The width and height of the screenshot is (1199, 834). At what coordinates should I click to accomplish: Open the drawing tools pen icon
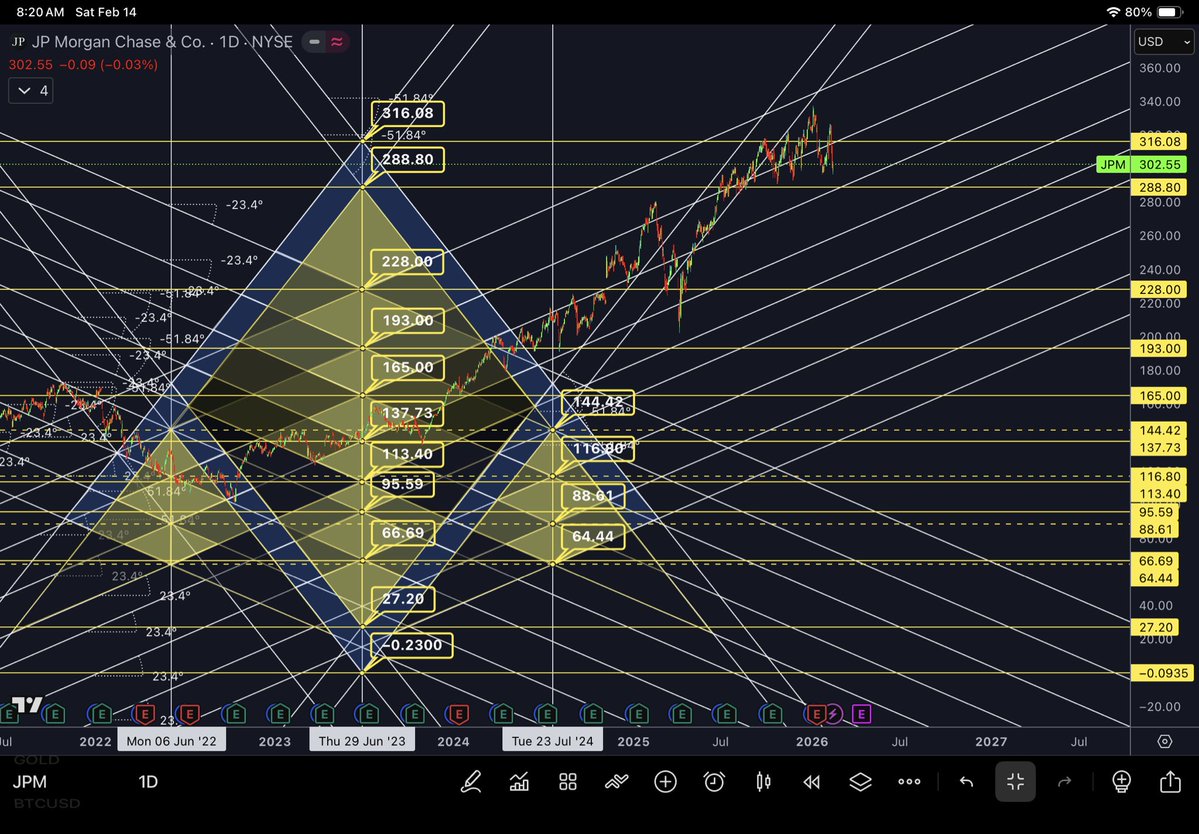tap(470, 781)
